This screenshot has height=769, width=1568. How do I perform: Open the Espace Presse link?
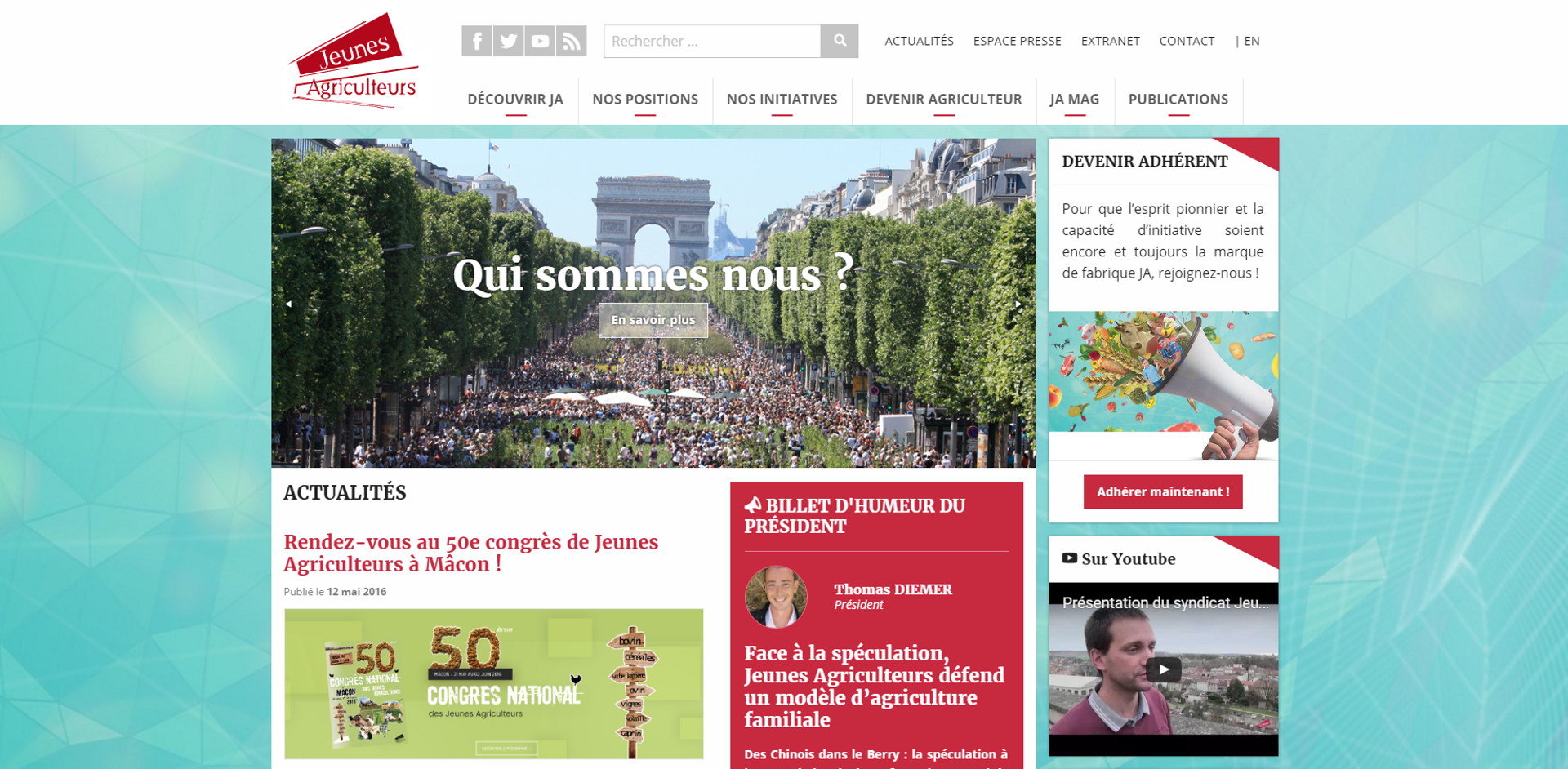click(1018, 41)
